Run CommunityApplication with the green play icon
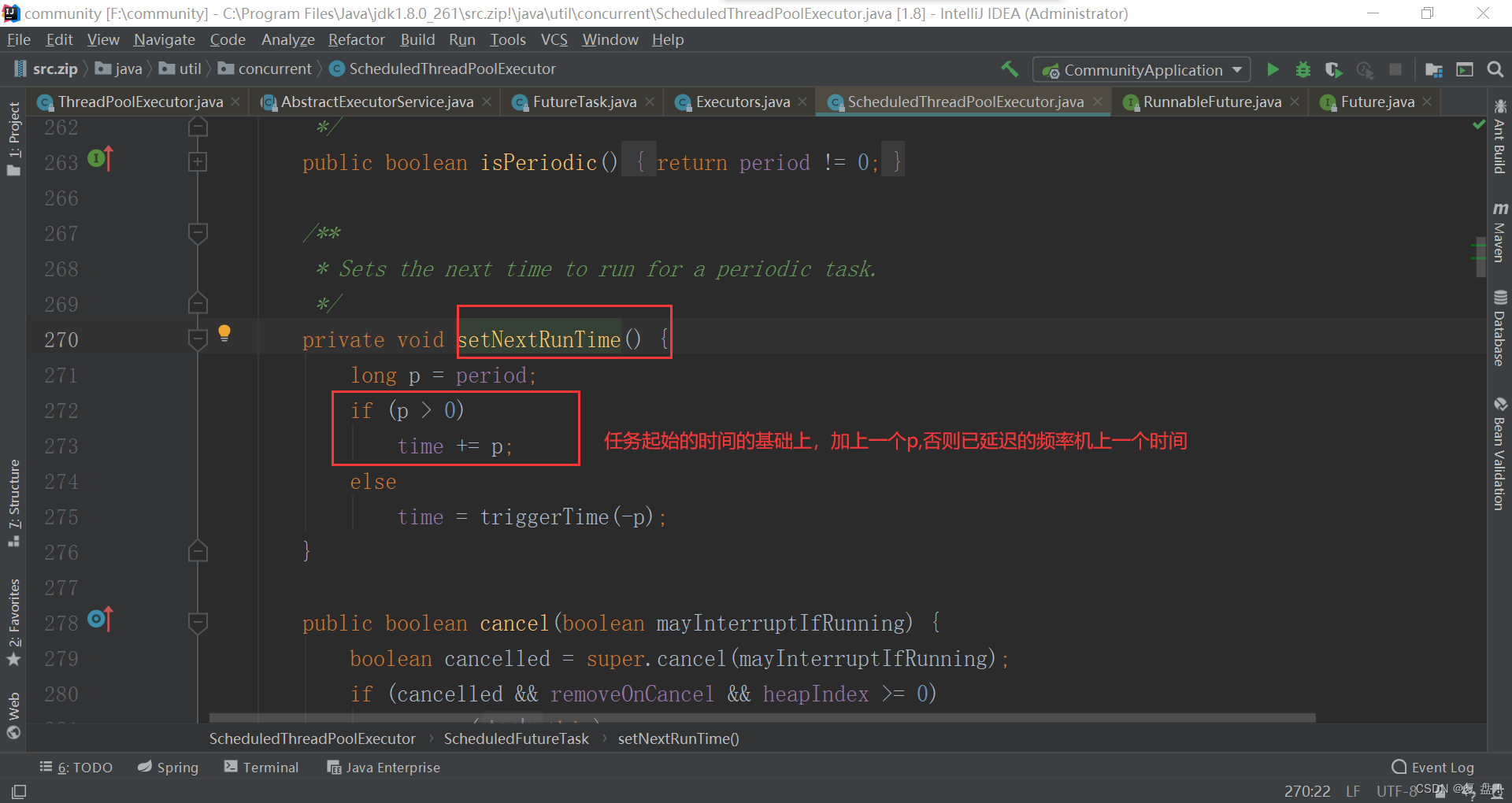1512x803 pixels. (x=1273, y=69)
